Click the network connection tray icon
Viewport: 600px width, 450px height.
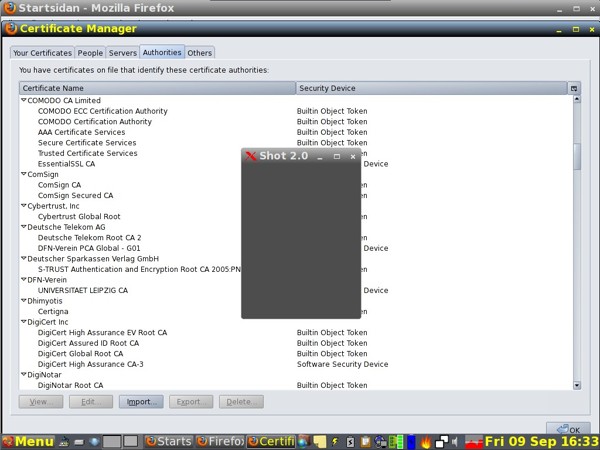pyautogui.click(x=381, y=441)
